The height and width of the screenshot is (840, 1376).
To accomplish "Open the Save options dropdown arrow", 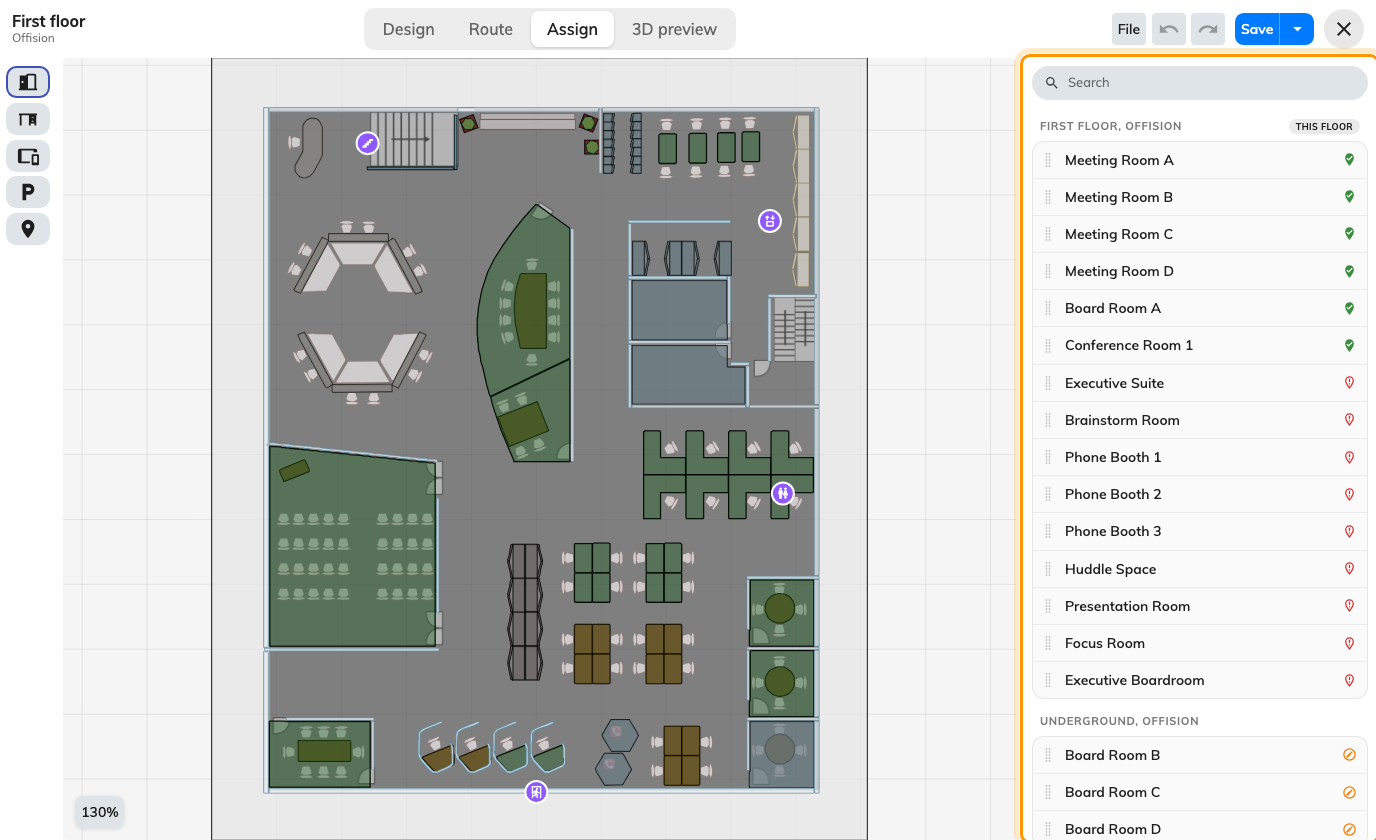I will tap(1297, 29).
